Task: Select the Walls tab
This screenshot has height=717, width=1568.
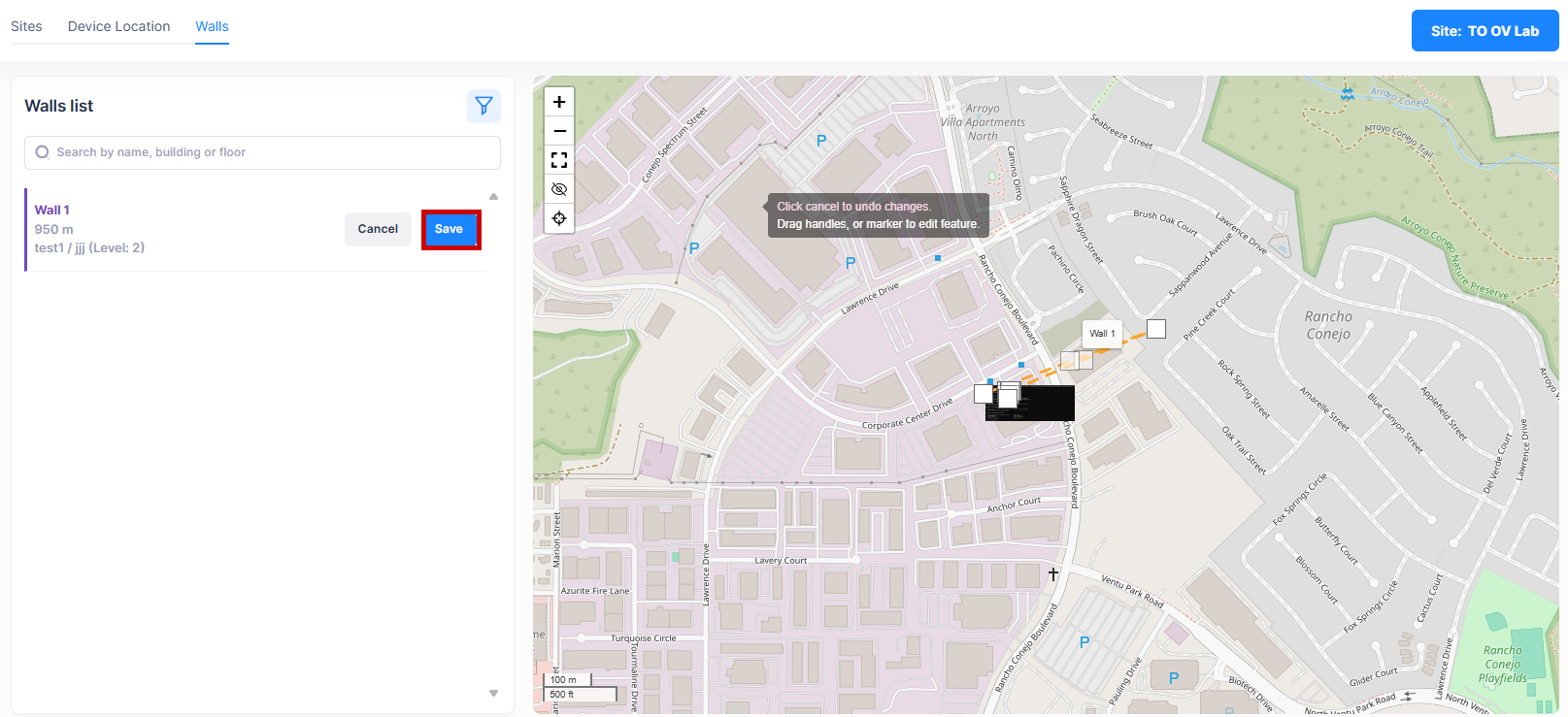Action: tap(212, 26)
